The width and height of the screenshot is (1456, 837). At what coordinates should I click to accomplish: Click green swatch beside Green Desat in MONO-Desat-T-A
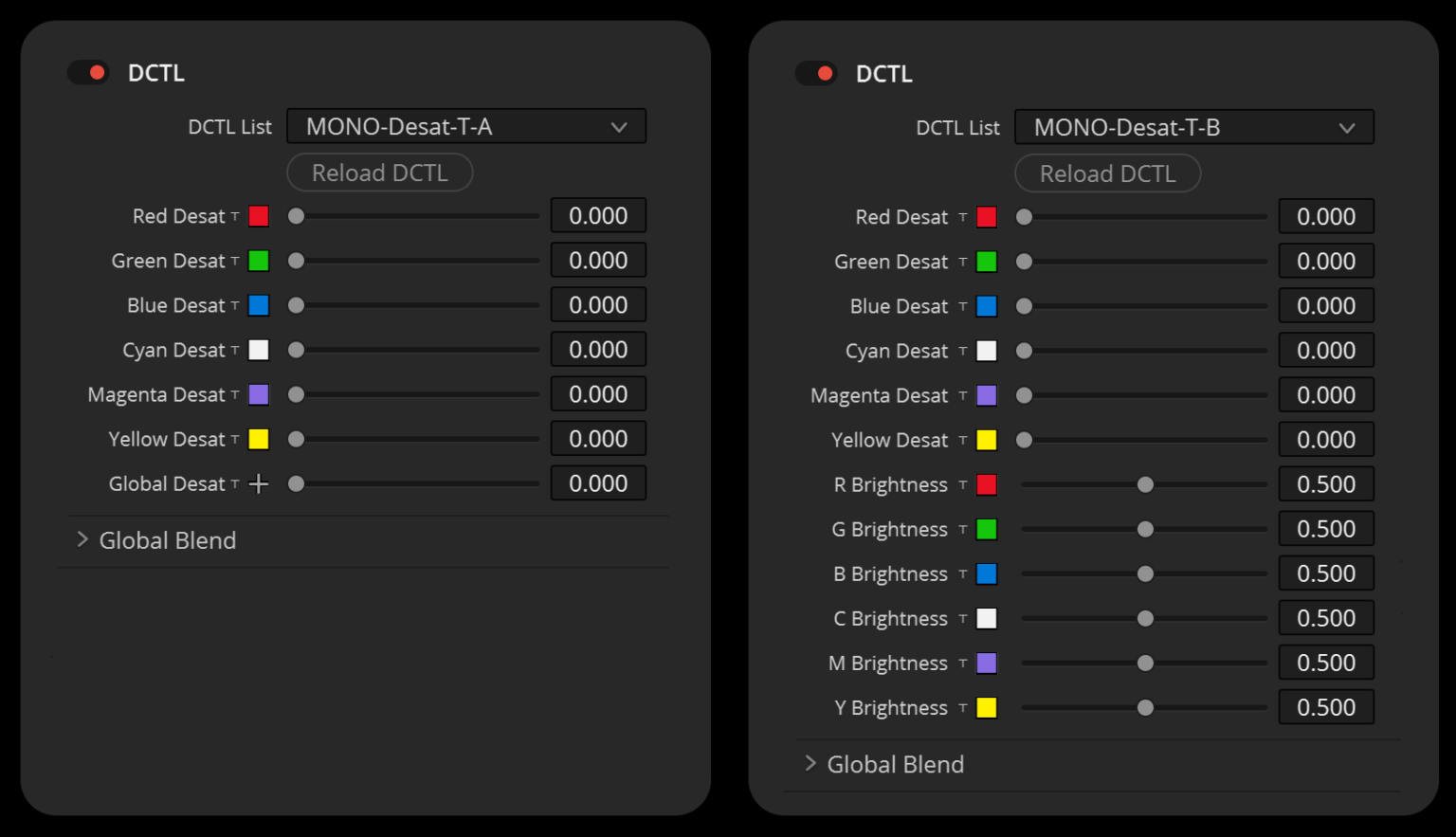pos(259,261)
